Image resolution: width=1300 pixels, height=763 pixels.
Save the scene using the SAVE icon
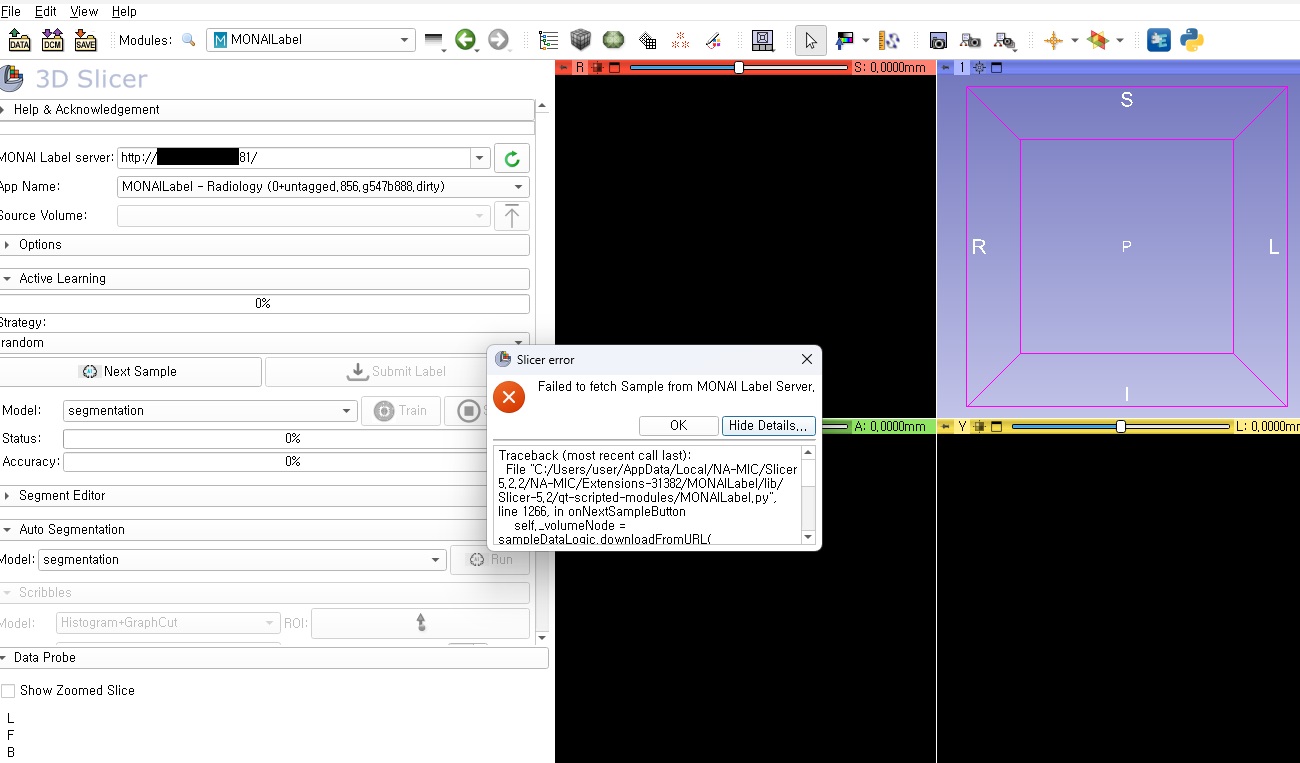[x=85, y=40]
